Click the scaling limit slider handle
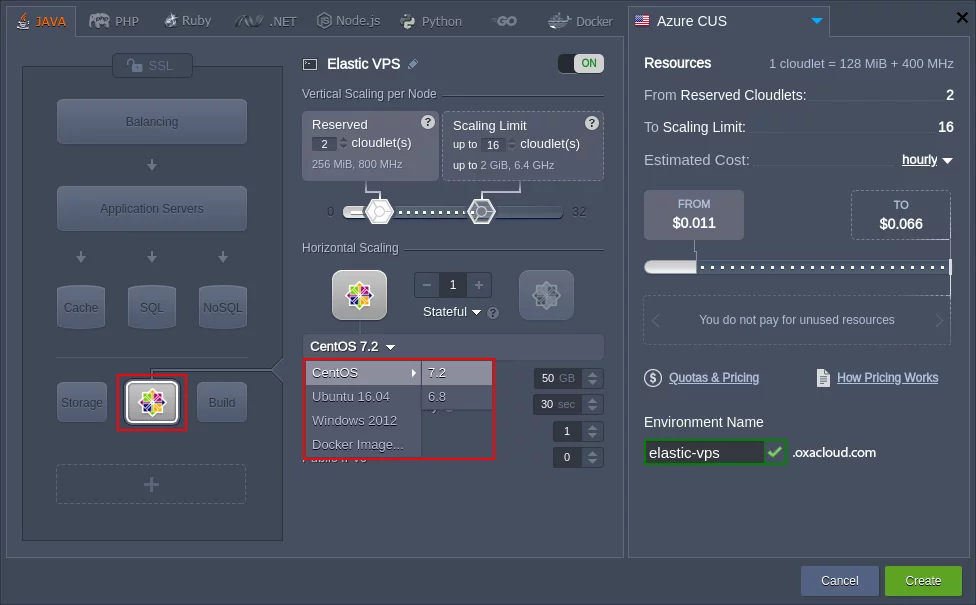The image size is (976, 605). 481,212
